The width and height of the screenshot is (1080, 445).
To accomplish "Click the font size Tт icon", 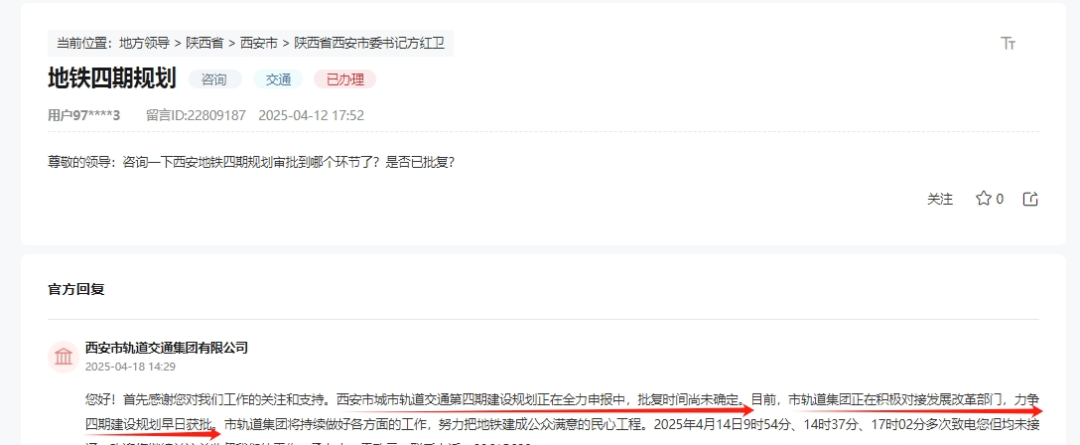I will click(x=1008, y=43).
